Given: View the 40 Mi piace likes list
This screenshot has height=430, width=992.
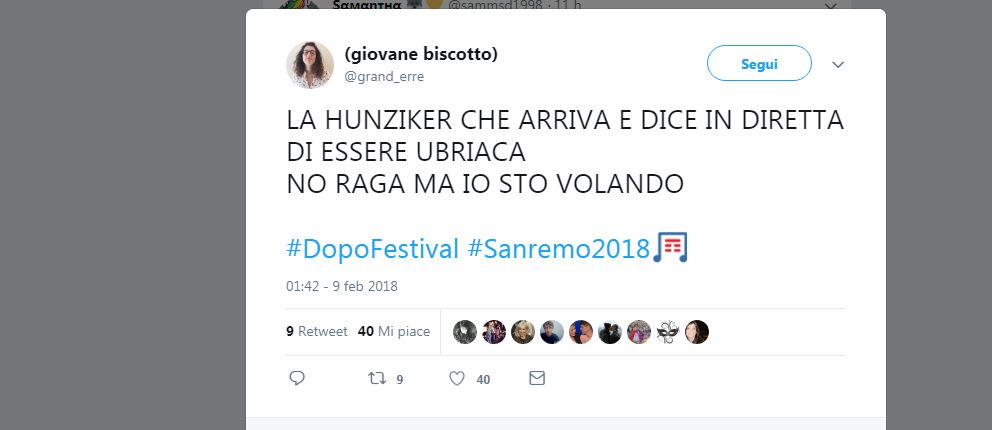Looking at the screenshot, I should (x=394, y=331).
